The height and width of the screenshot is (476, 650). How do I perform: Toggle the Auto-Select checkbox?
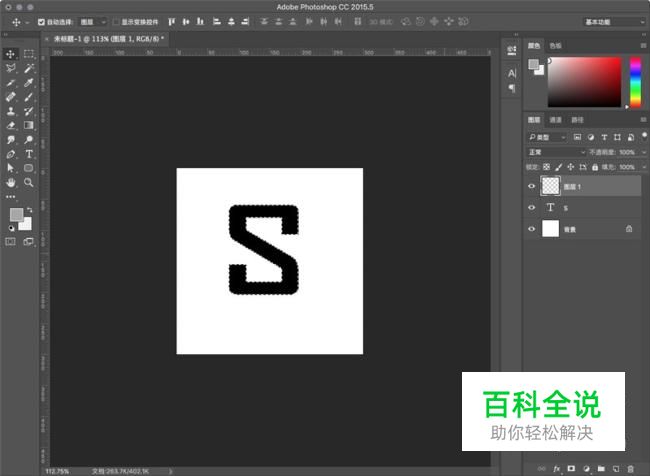tap(41, 22)
